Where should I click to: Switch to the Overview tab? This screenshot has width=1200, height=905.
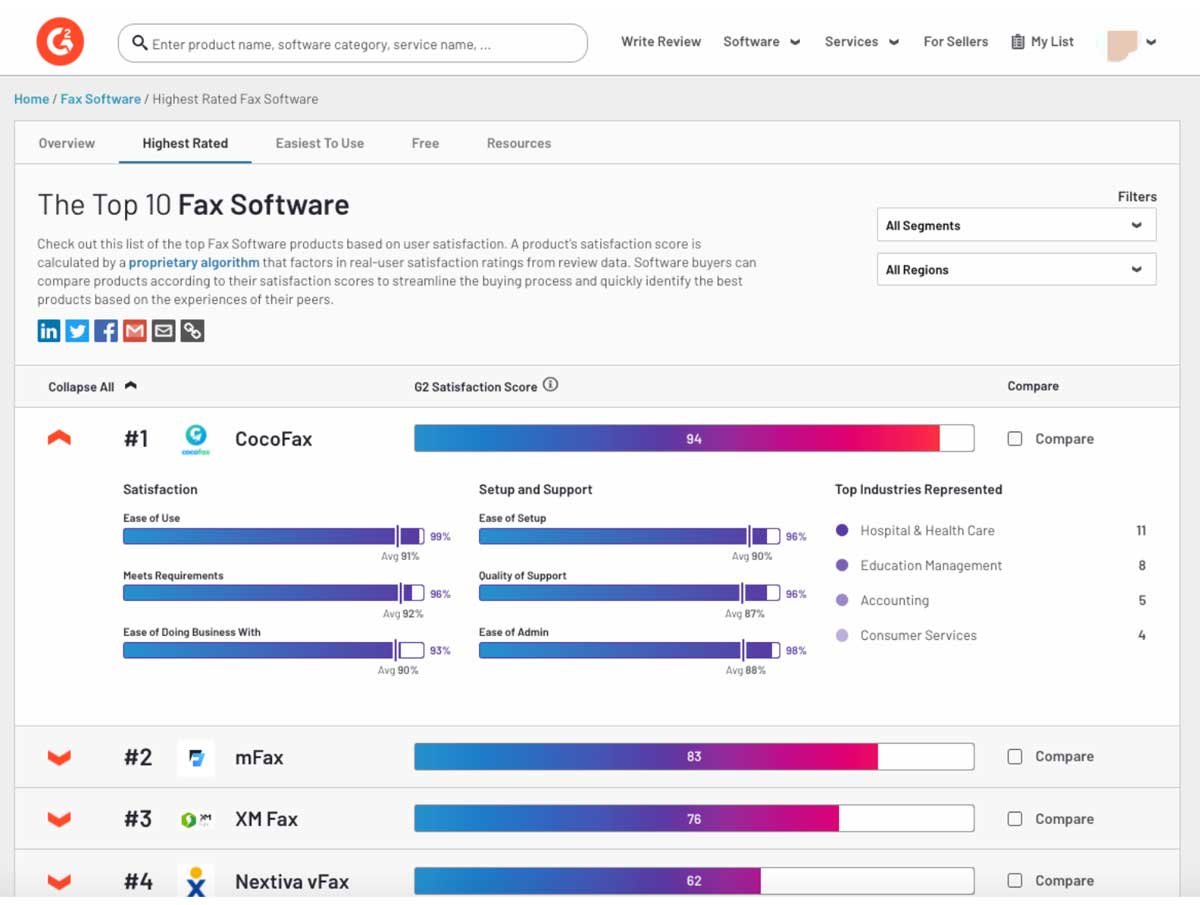point(67,143)
